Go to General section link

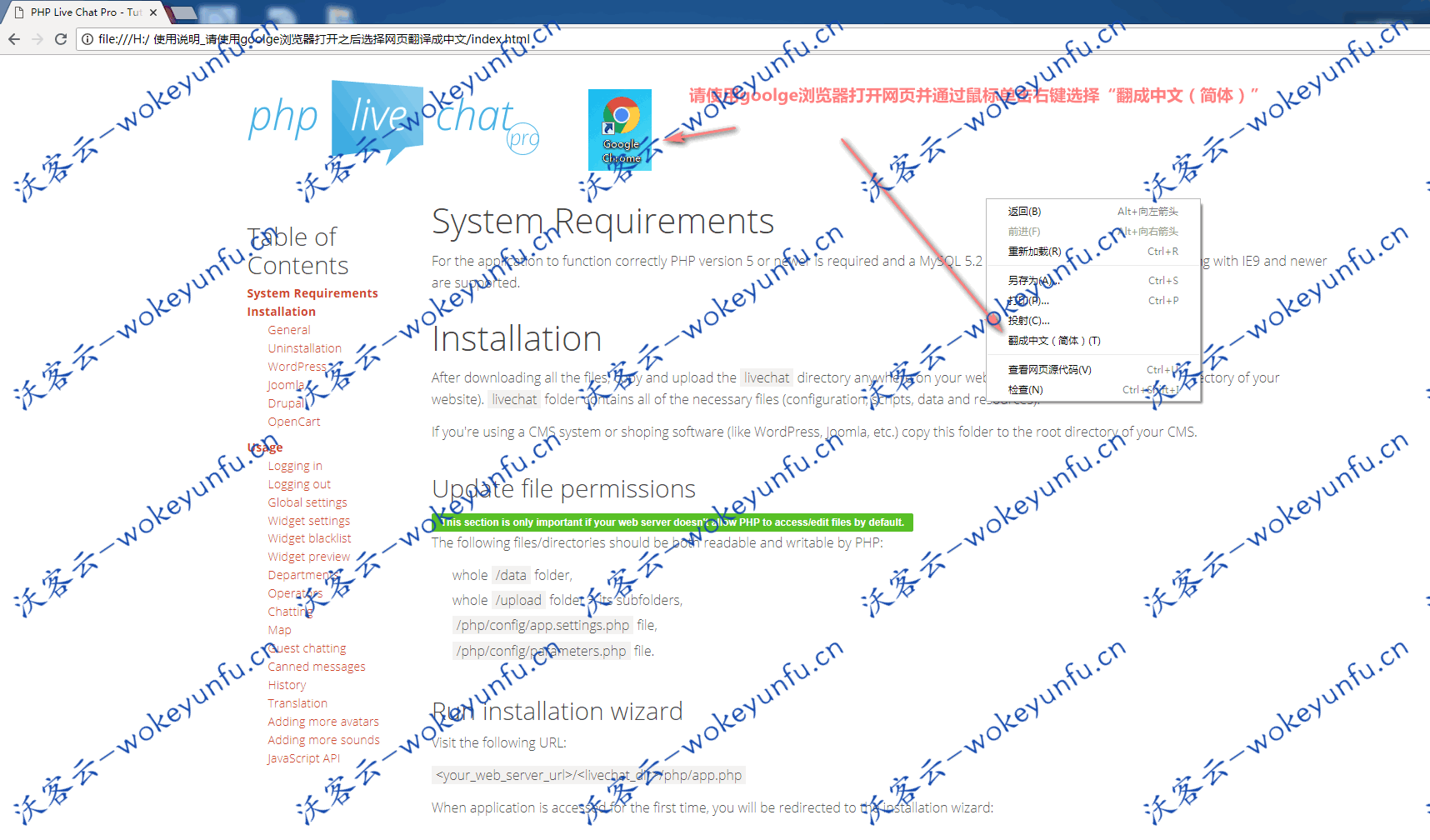pos(289,330)
